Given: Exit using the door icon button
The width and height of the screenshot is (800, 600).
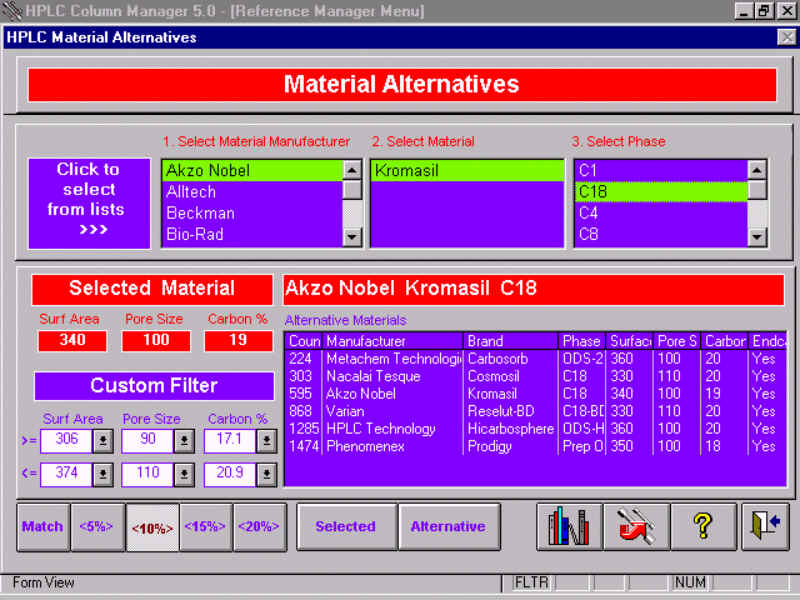Looking at the screenshot, I should [765, 527].
